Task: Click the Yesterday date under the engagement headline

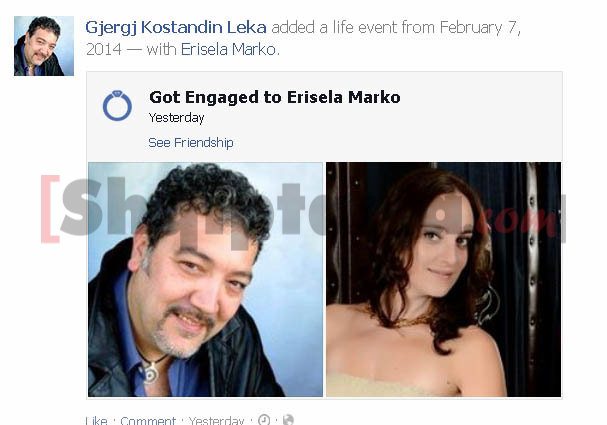Action: [x=177, y=118]
